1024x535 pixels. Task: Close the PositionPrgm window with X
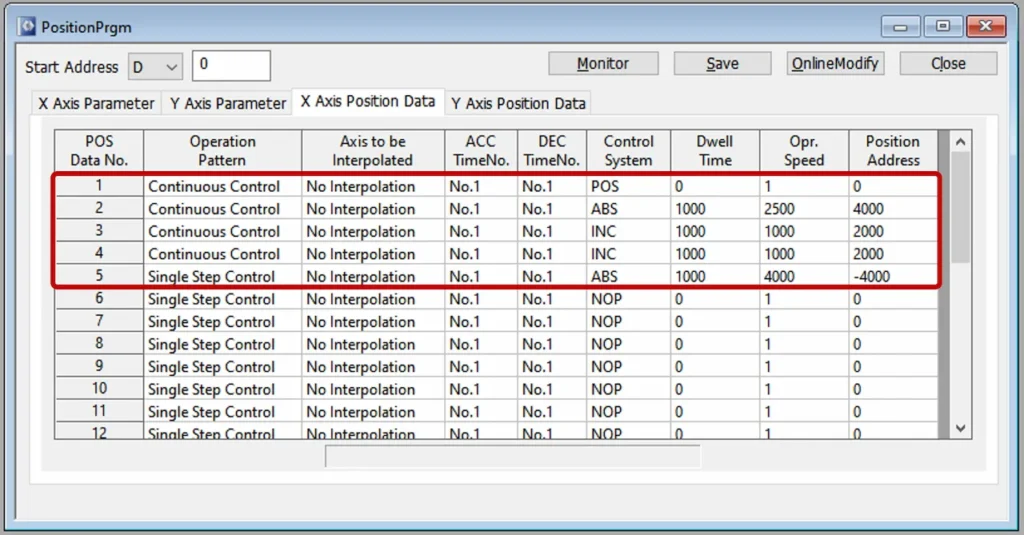click(x=986, y=26)
